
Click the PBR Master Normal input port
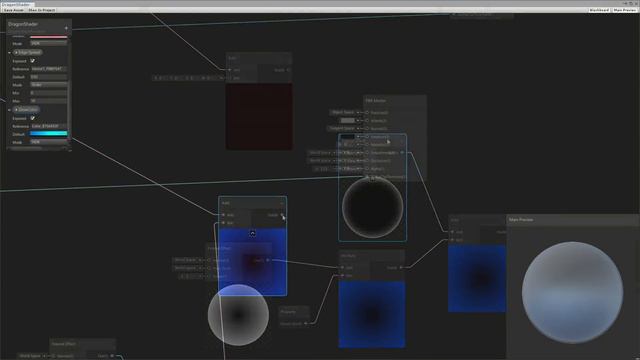point(367,128)
